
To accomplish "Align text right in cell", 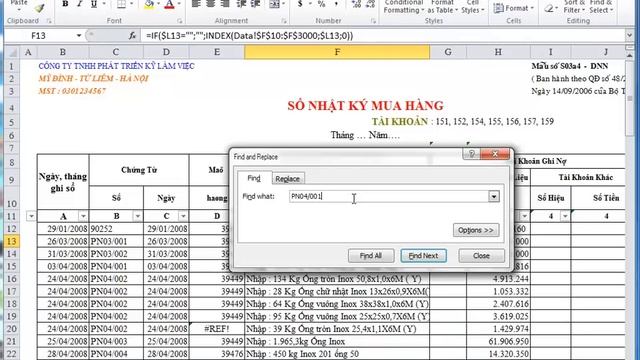I will 225,4.
